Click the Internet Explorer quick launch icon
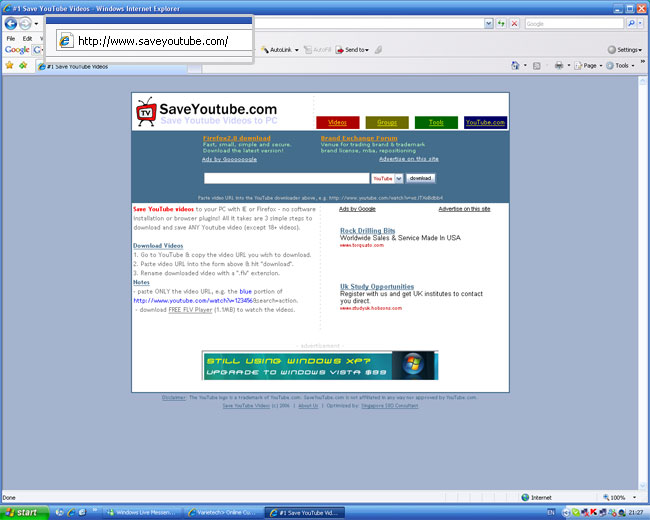This screenshot has height=520, width=650. pos(71,513)
